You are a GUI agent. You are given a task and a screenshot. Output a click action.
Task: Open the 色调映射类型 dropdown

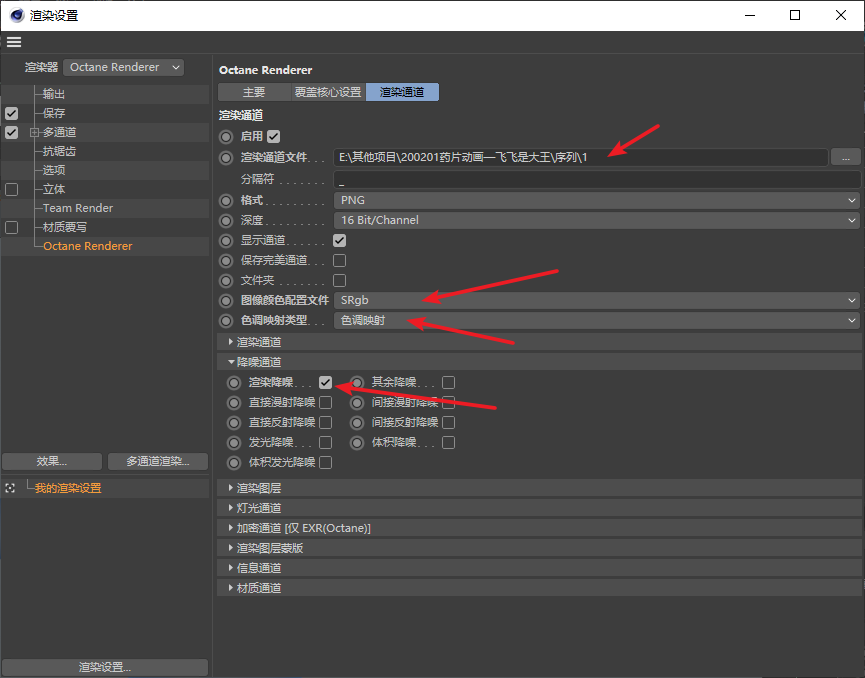[x=597, y=320]
